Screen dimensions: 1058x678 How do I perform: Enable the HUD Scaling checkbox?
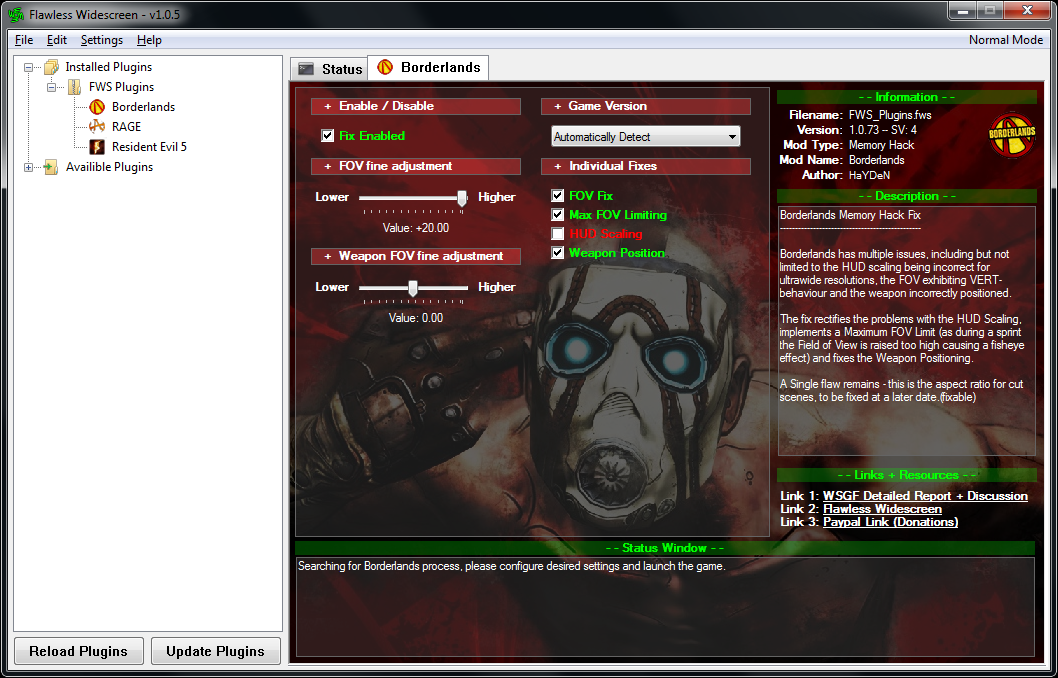click(557, 233)
